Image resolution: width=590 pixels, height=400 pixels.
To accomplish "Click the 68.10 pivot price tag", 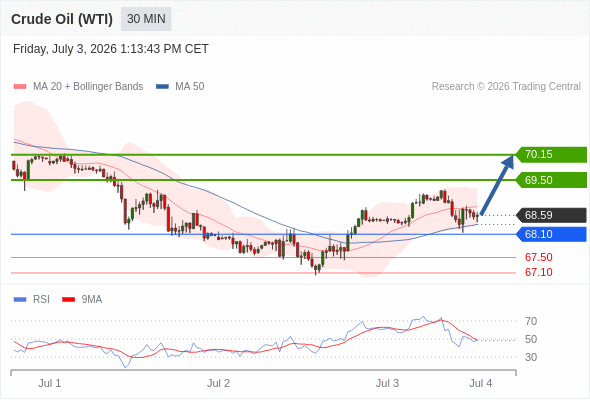I will click(x=550, y=234).
